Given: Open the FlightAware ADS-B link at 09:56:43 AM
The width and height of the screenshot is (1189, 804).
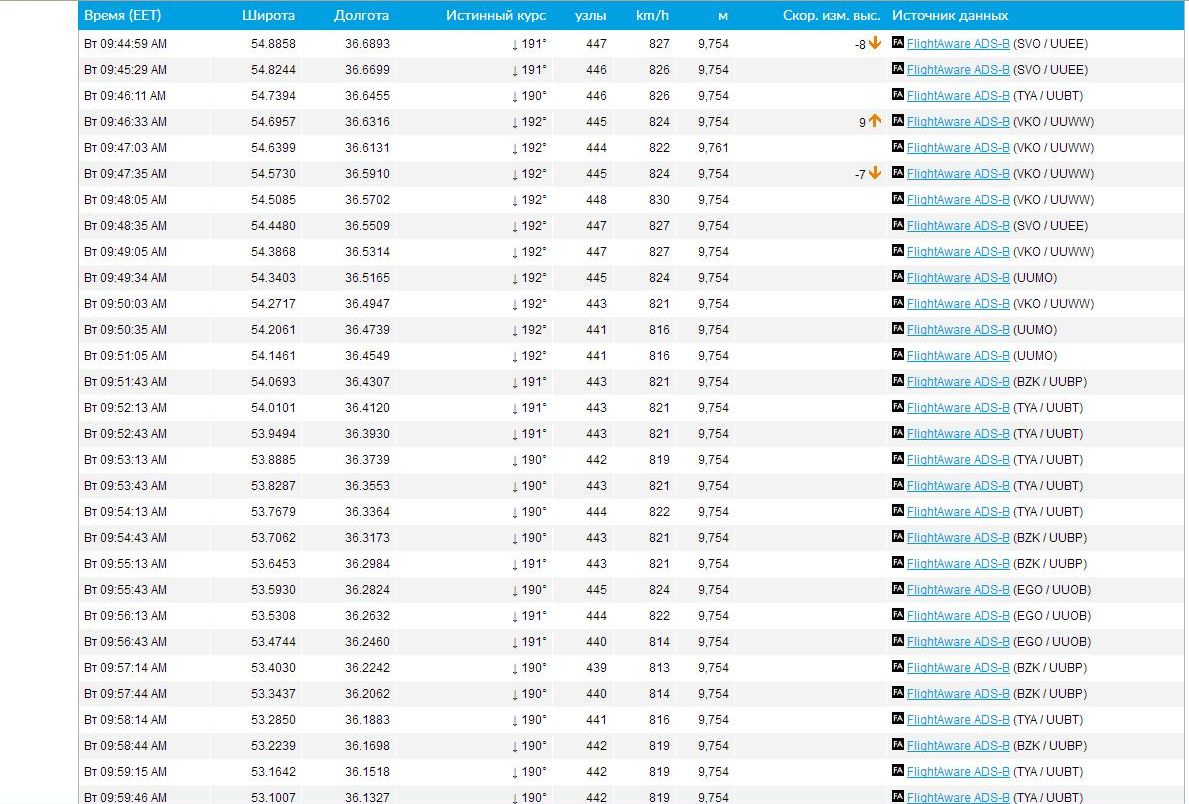Looking at the screenshot, I should pos(957,642).
